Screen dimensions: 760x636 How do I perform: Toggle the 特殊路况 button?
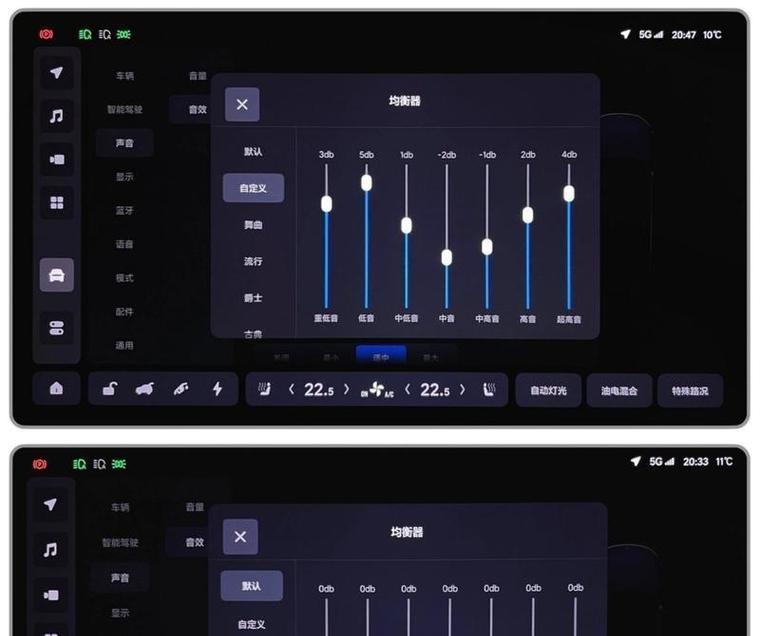(690, 390)
